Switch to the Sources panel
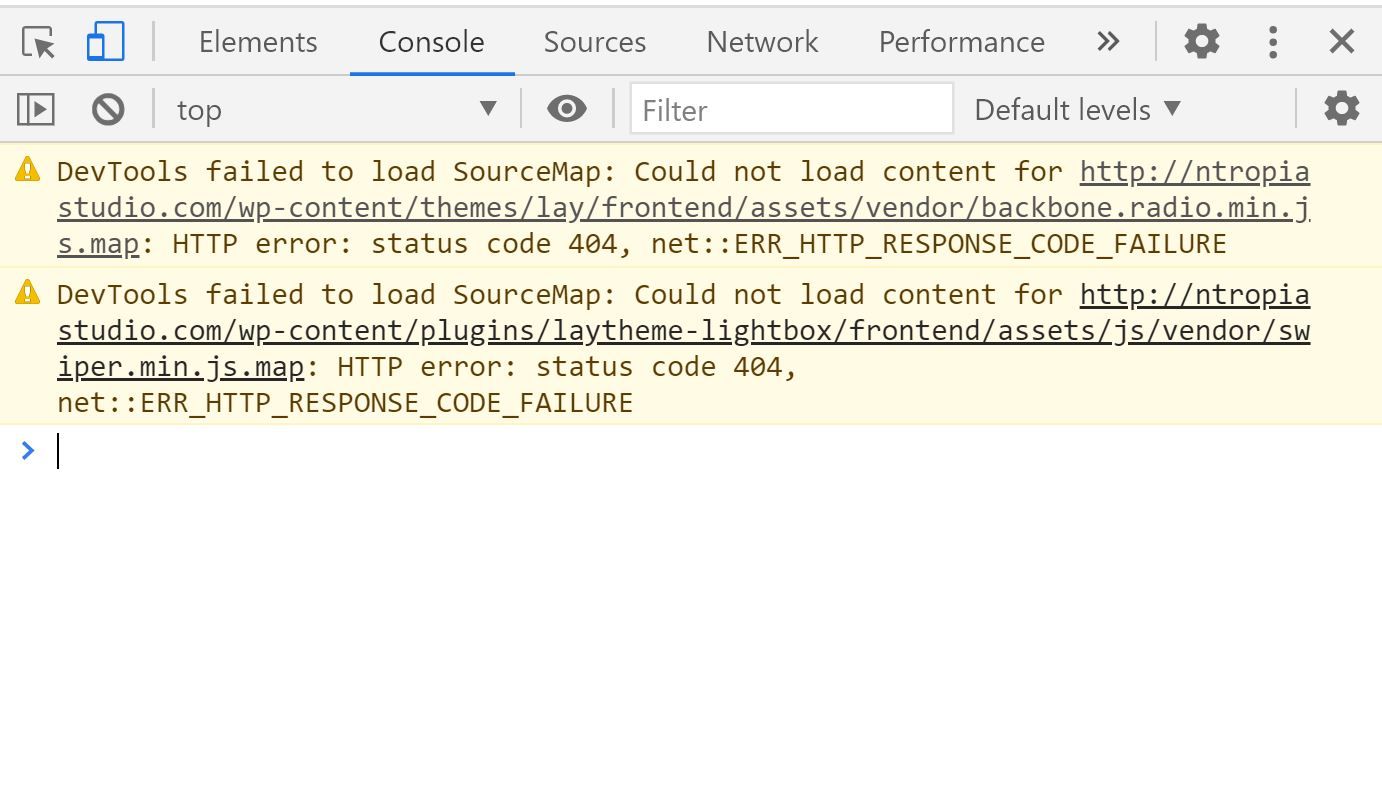This screenshot has width=1382, height=794. (594, 42)
